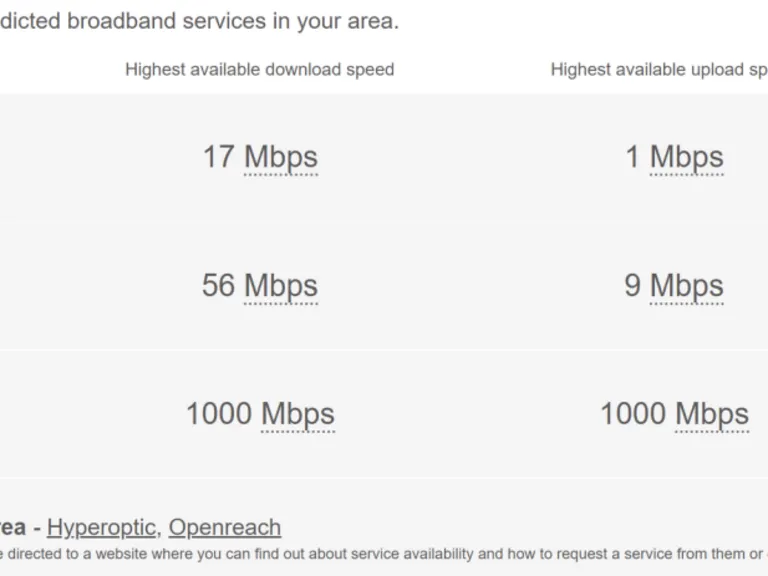768x576 pixels.
Task: Click the Highest available upload speed header
Action: click(x=659, y=69)
